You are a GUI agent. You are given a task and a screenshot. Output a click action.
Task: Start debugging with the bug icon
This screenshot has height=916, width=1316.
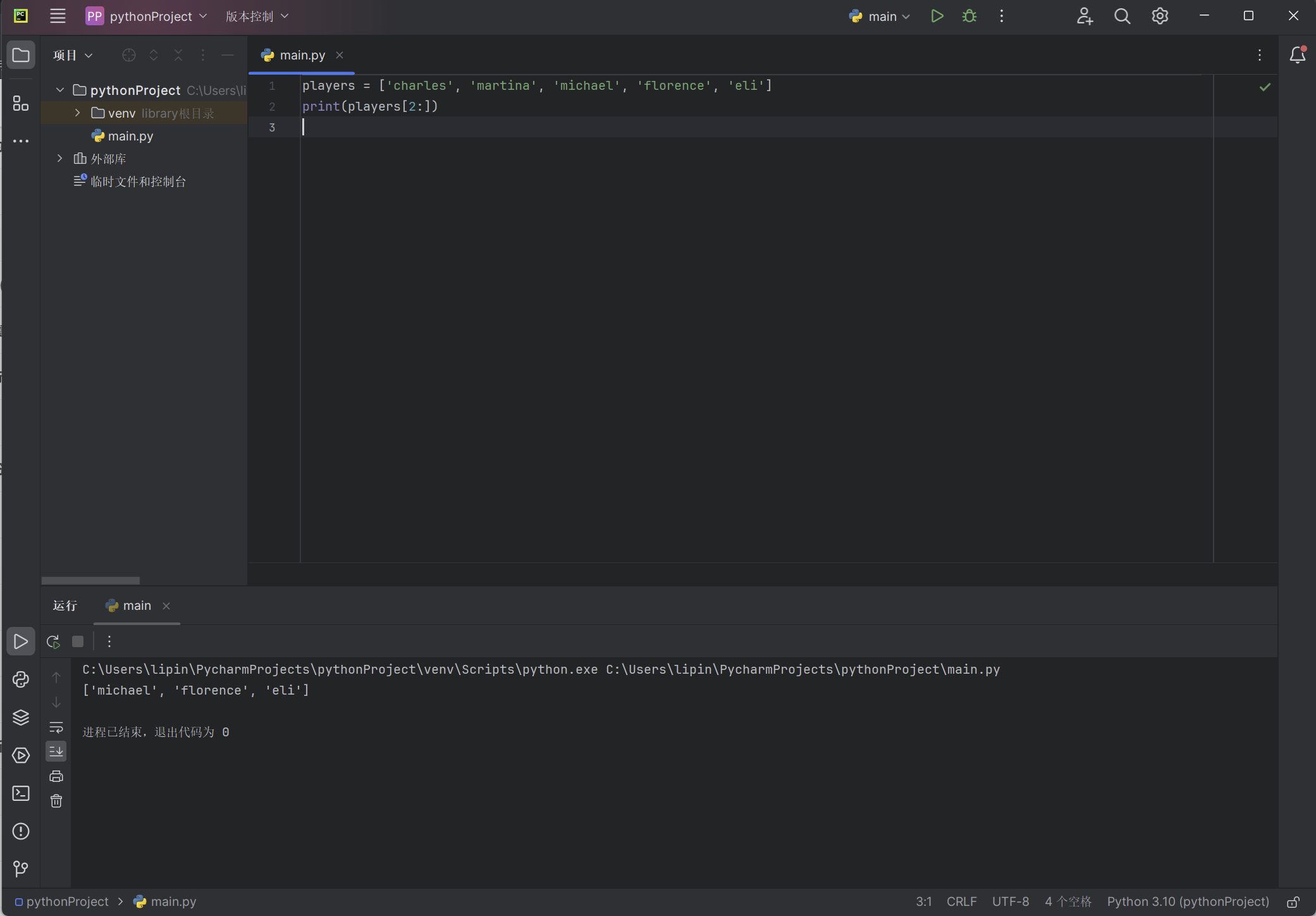point(969,16)
